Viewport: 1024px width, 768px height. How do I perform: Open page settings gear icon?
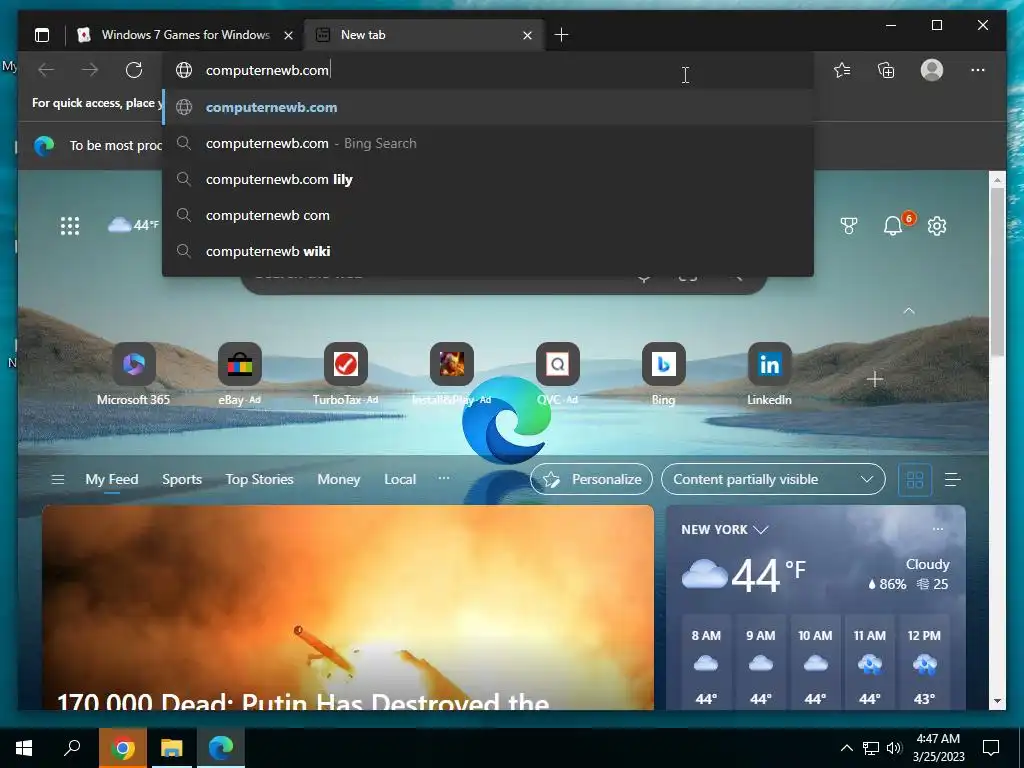tap(937, 226)
